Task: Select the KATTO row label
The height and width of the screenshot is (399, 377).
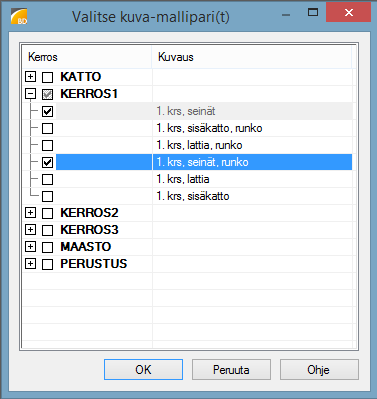Action: click(81, 77)
